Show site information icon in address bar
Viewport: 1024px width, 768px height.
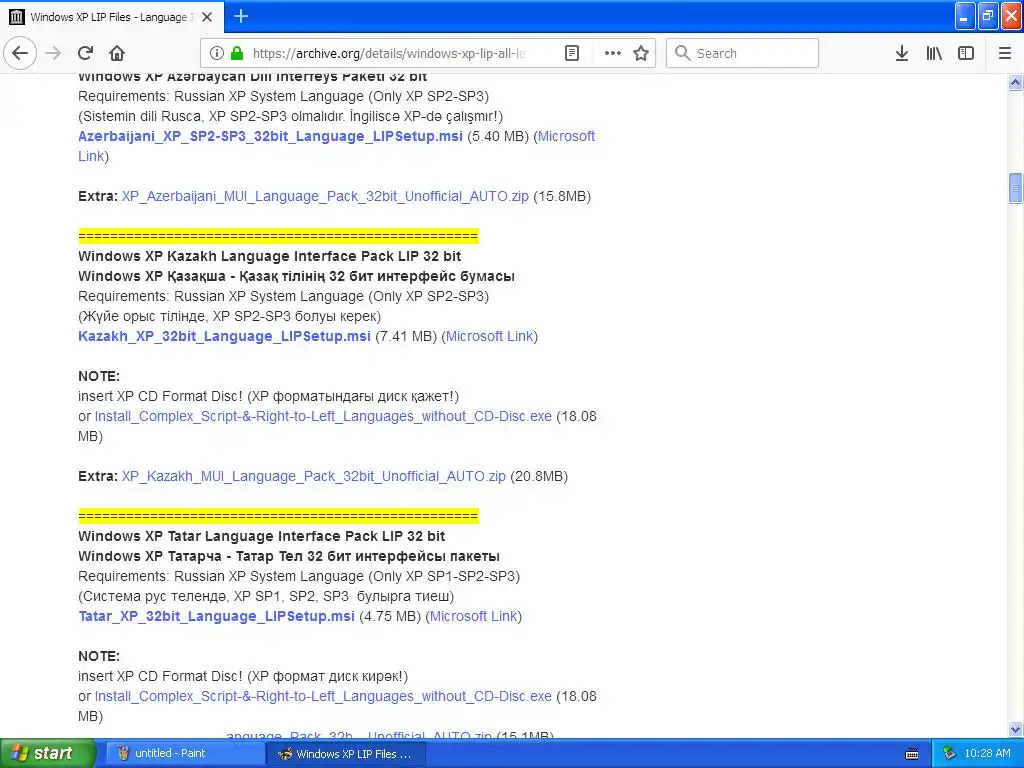217,53
